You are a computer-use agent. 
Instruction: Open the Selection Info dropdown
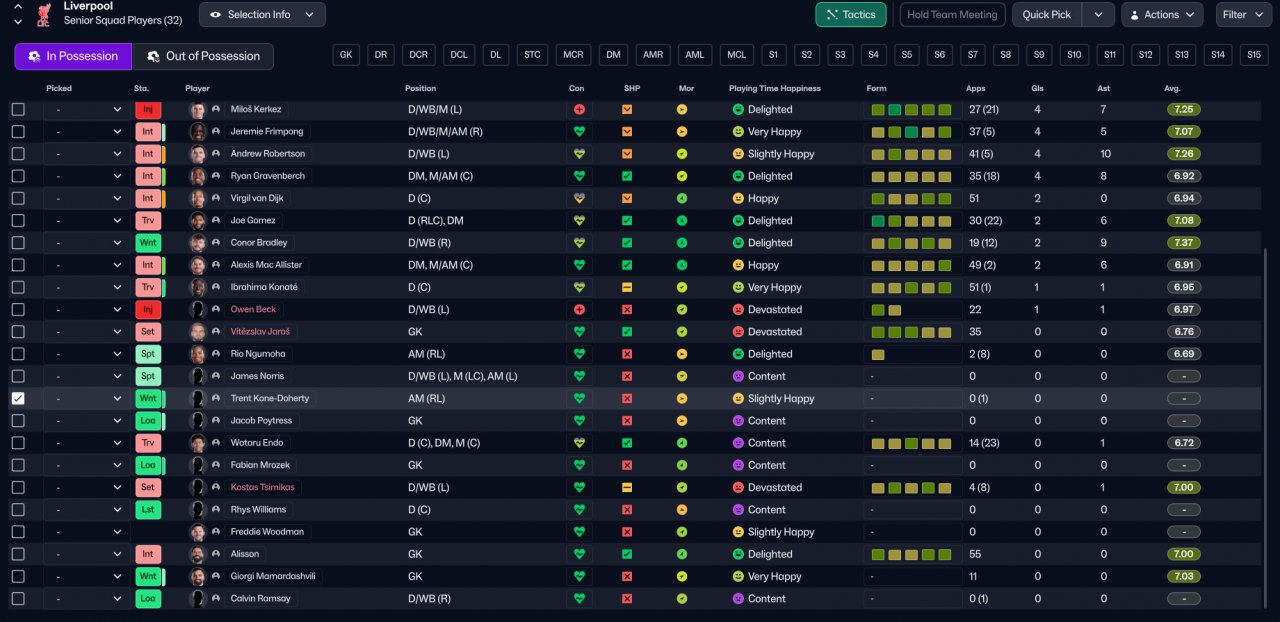coord(262,14)
